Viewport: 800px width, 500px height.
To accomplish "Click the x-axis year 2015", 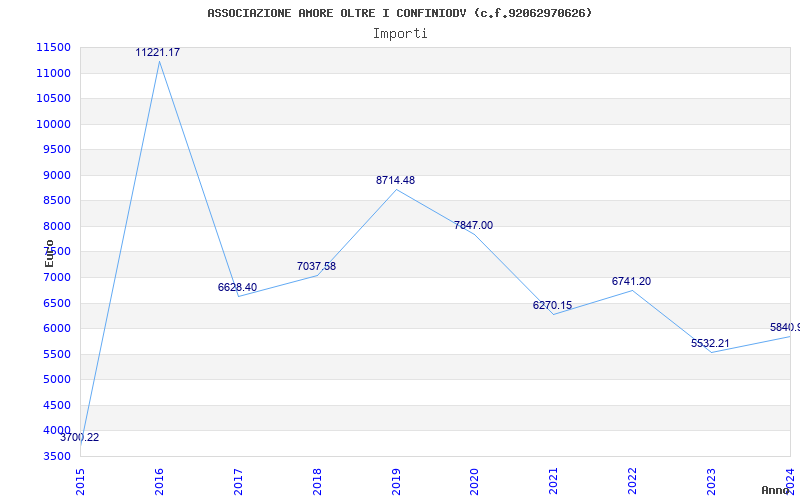I will (80, 482).
